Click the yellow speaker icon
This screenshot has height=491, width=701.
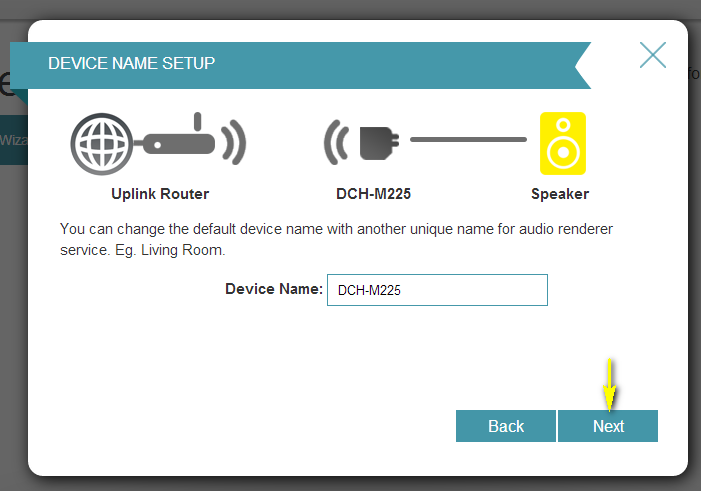(x=562, y=143)
